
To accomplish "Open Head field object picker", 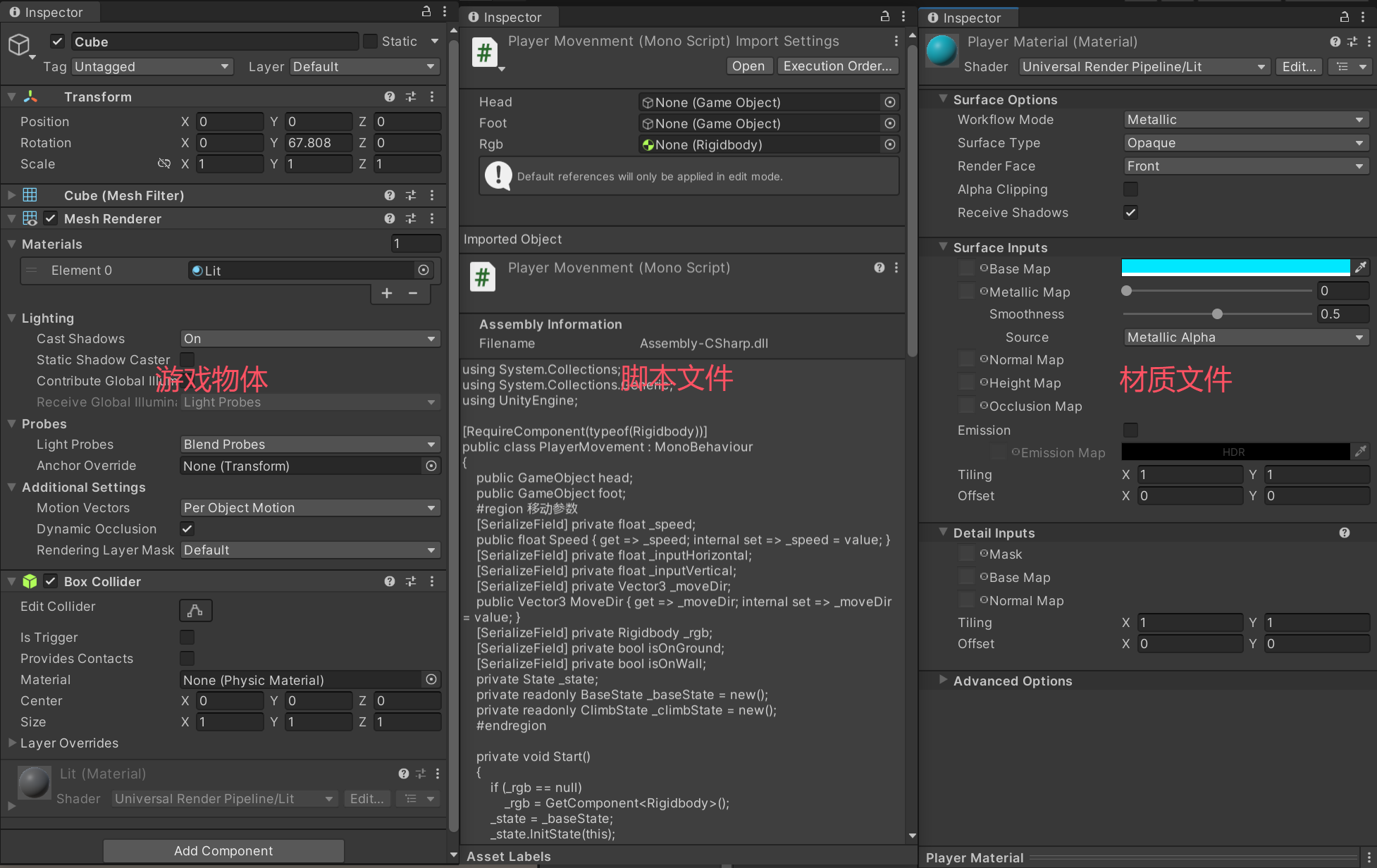I will (890, 102).
